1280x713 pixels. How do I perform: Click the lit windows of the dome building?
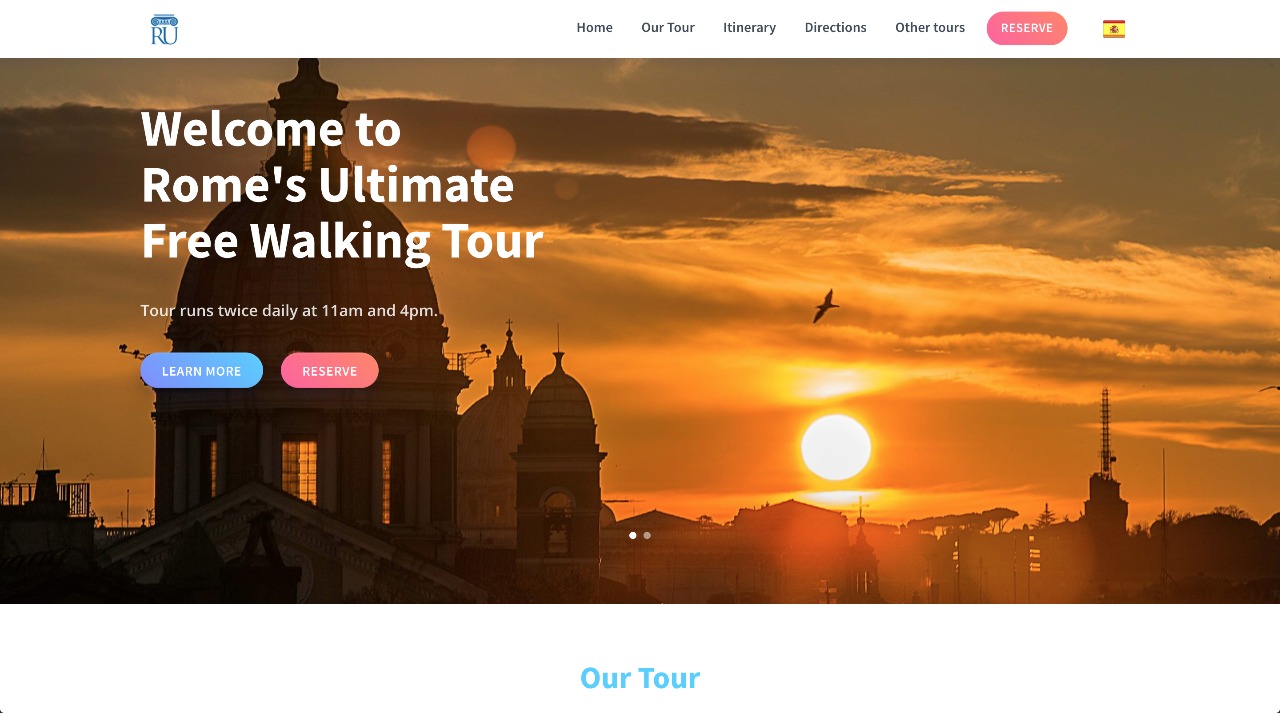coord(299,470)
